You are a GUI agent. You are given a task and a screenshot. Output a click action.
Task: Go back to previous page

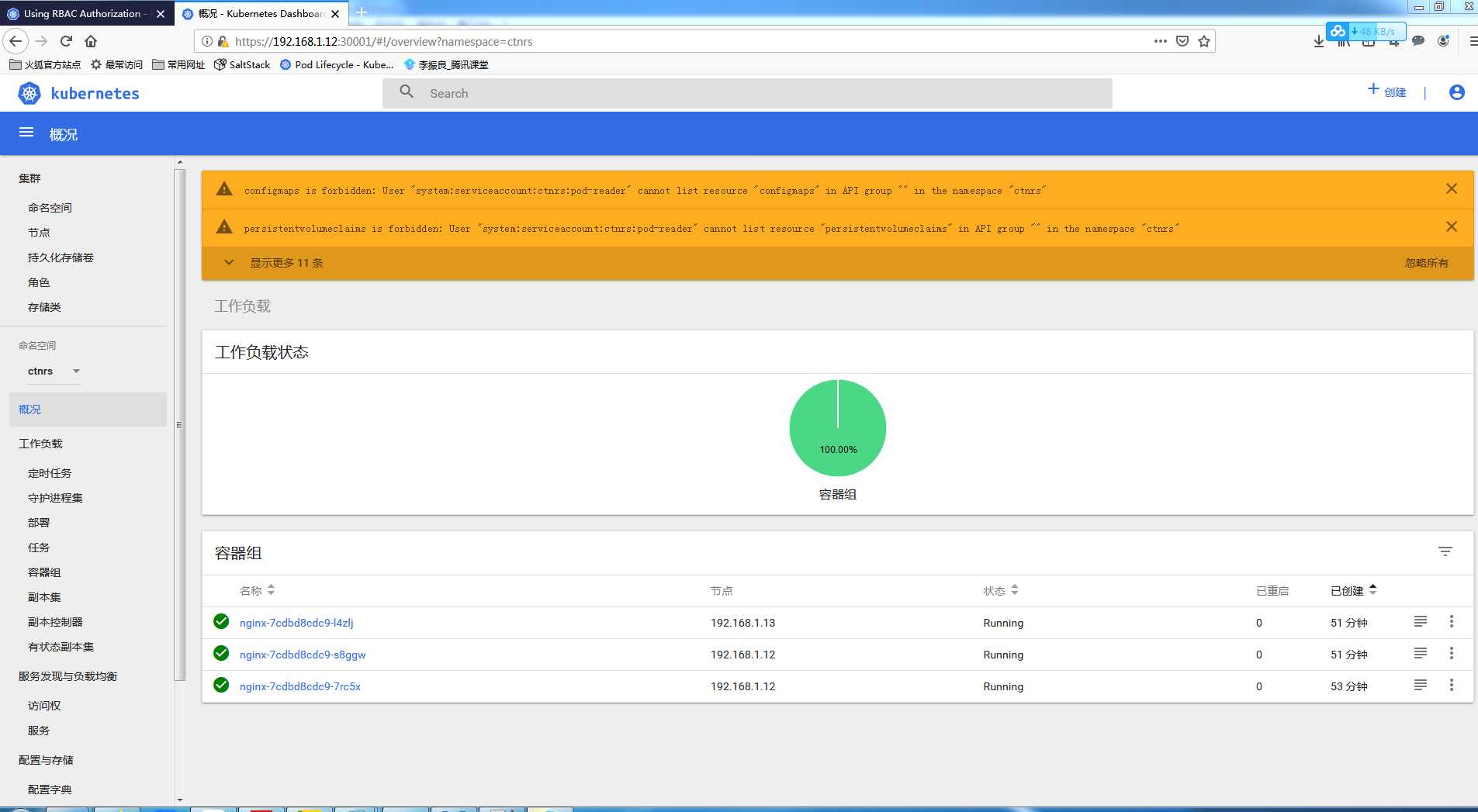[x=16, y=41]
